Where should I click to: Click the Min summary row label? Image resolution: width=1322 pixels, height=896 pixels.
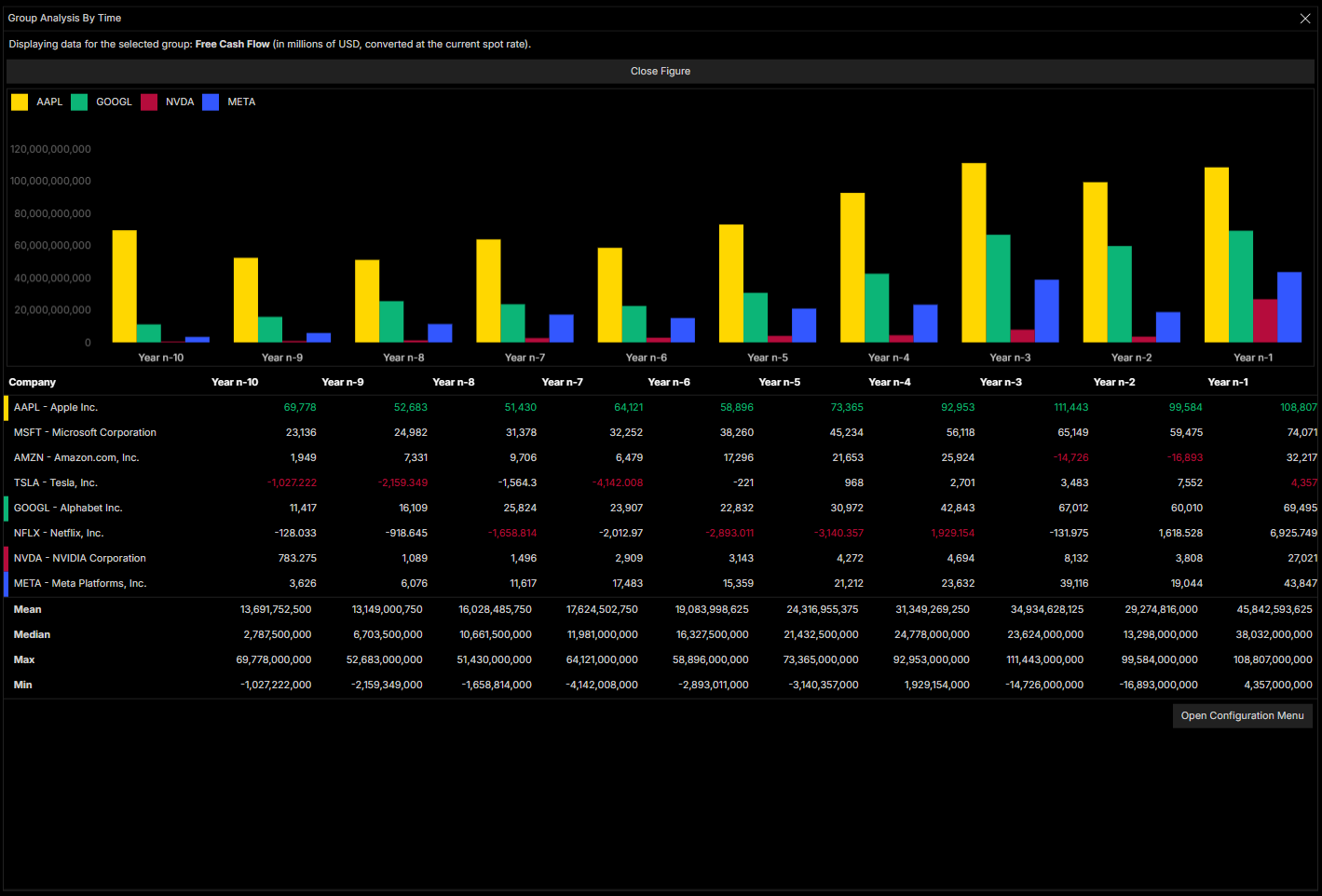point(22,685)
